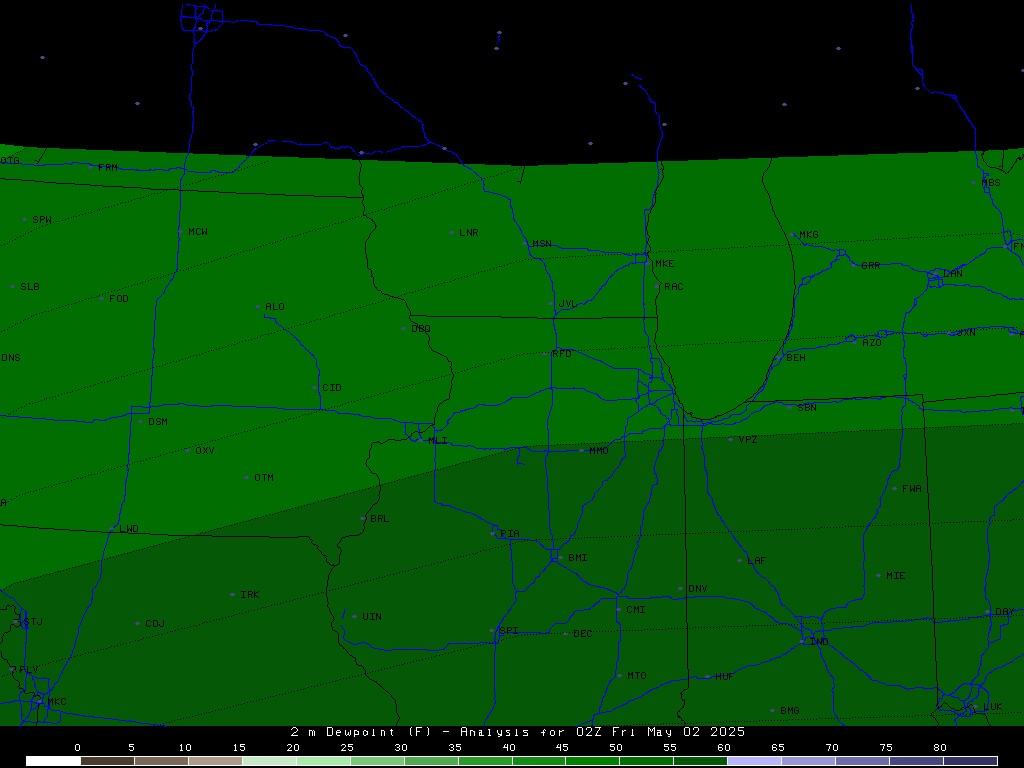The image size is (1024, 768).
Task: Click the LUK station label
Action: [992, 707]
